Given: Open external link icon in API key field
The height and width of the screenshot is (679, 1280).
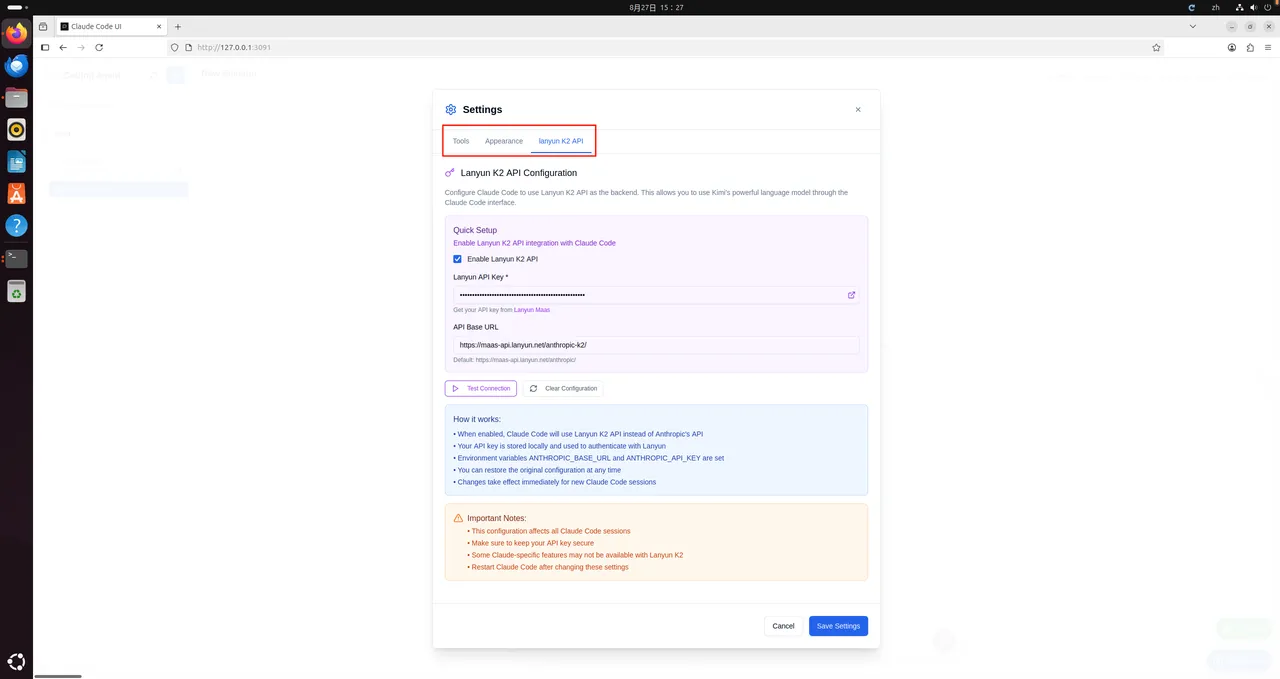Looking at the screenshot, I should 851,295.
